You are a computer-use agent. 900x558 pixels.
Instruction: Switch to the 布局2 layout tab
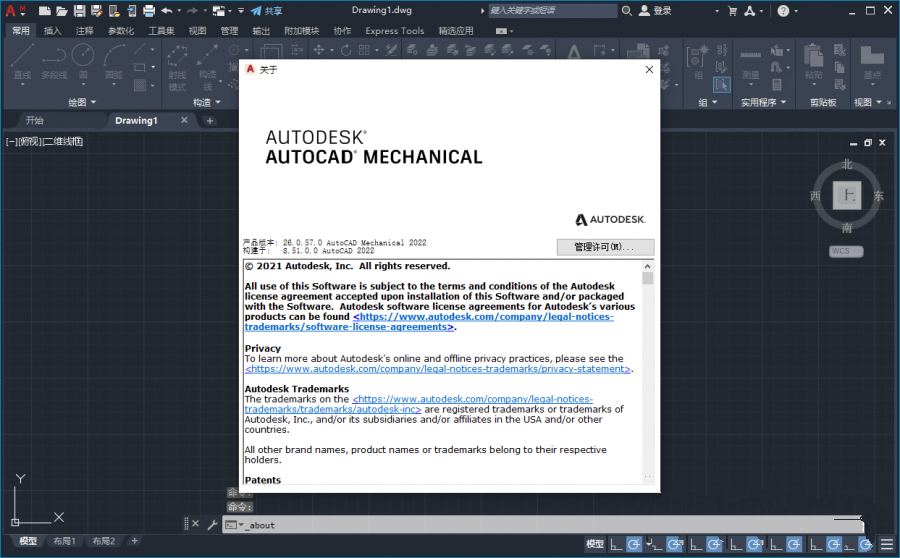pos(104,541)
